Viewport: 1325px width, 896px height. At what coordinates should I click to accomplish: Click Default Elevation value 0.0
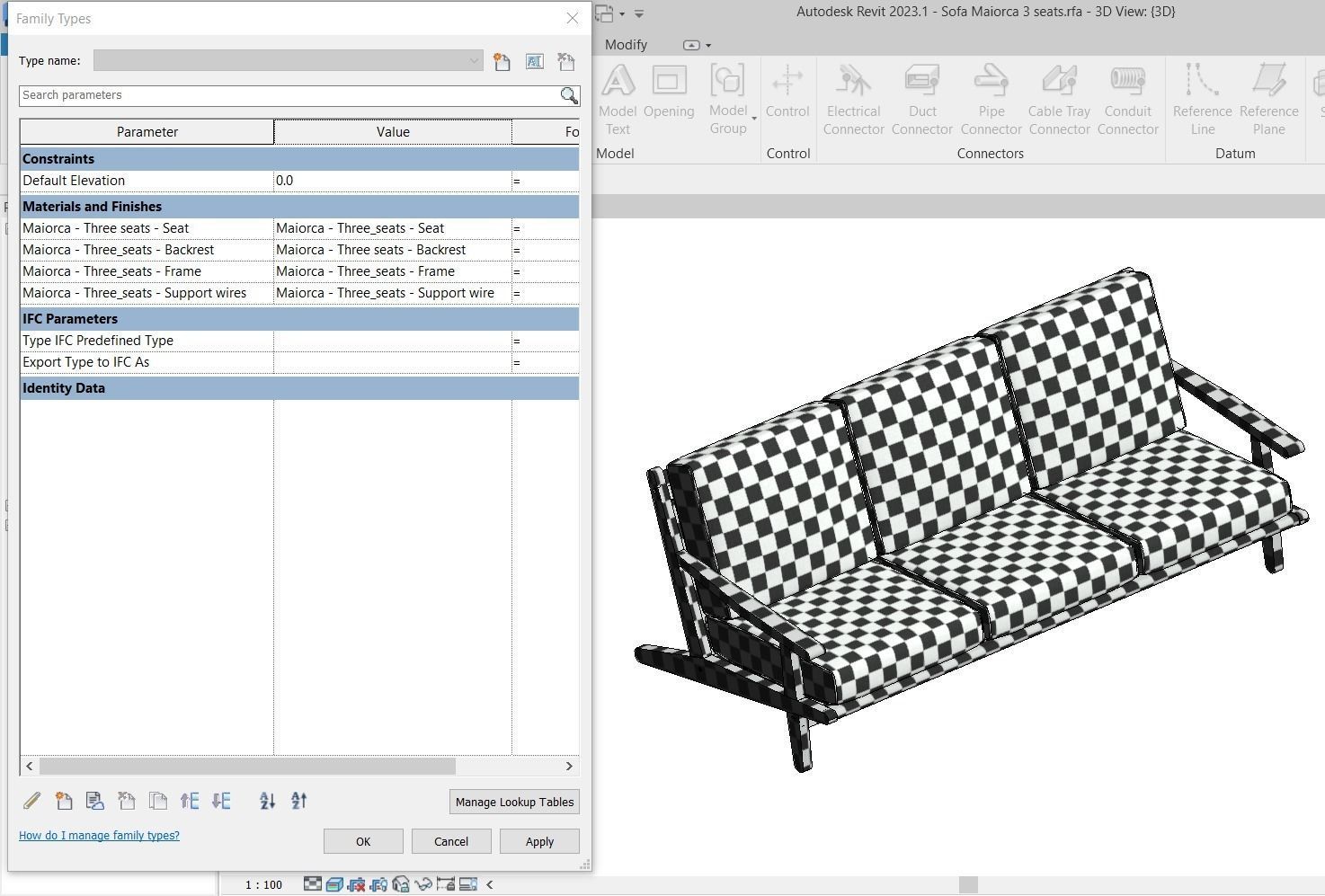point(393,181)
